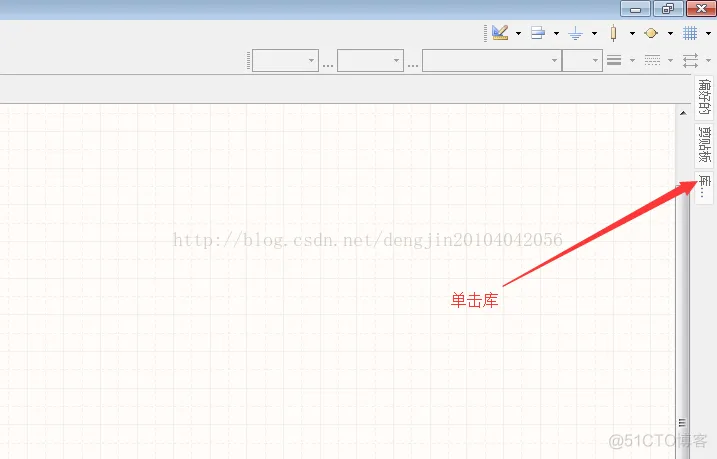Select the Power Sources ground symbol icon
This screenshot has width=717, height=459.
[575, 33]
